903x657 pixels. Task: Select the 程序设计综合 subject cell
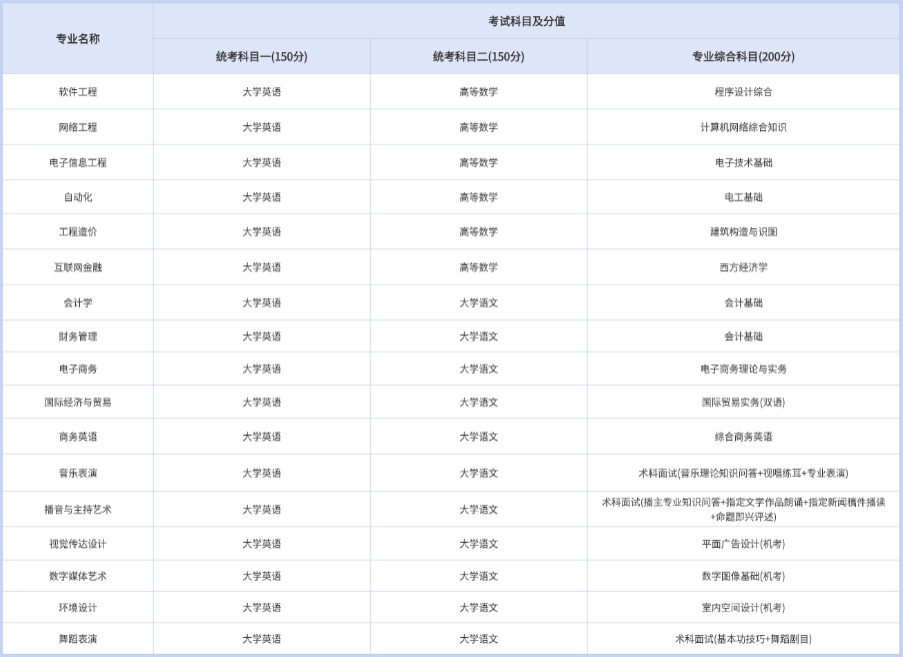(x=743, y=92)
